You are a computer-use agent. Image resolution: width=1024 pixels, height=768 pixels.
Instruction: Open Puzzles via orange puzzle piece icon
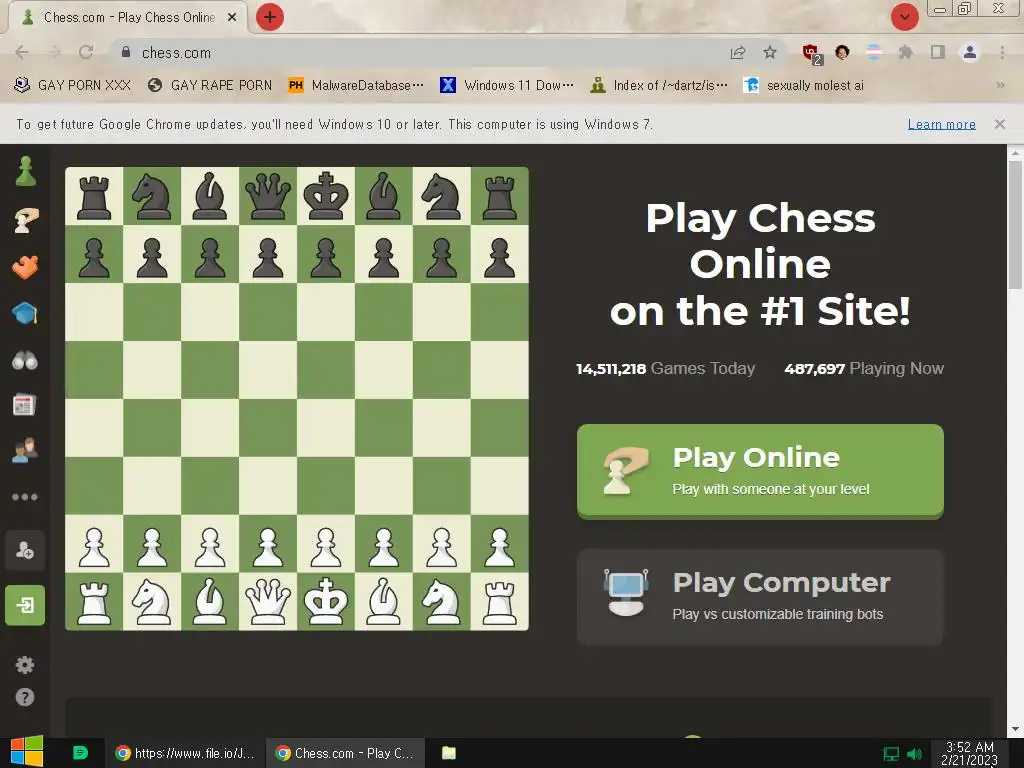(25, 266)
